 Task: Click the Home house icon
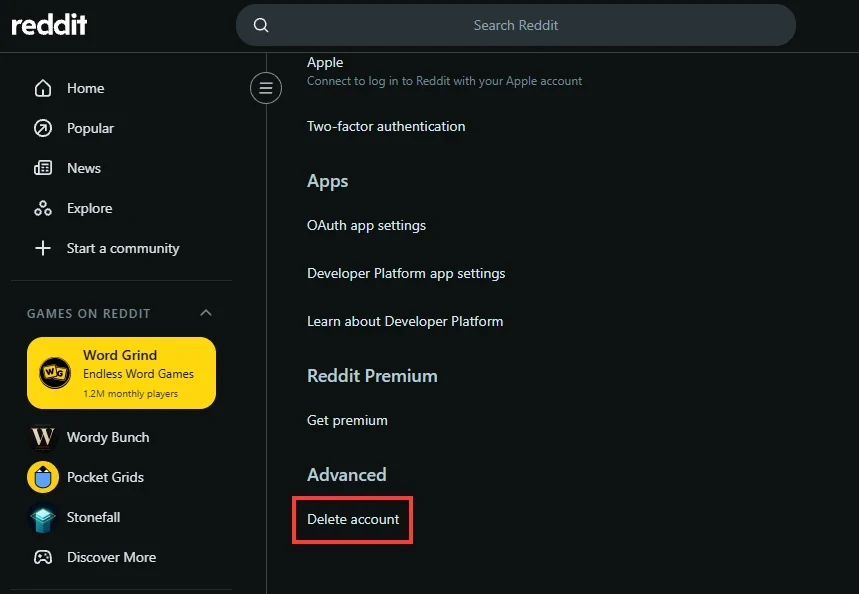[43, 88]
